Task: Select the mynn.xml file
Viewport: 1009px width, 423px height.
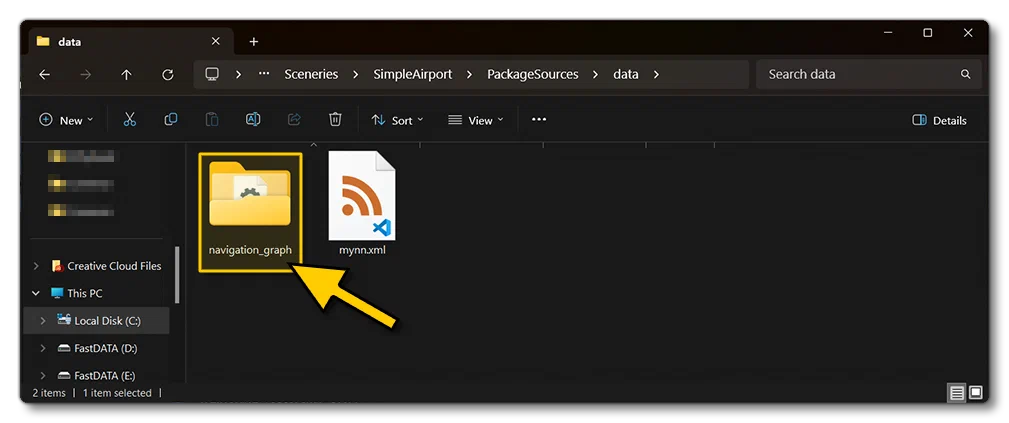Action: point(362,203)
